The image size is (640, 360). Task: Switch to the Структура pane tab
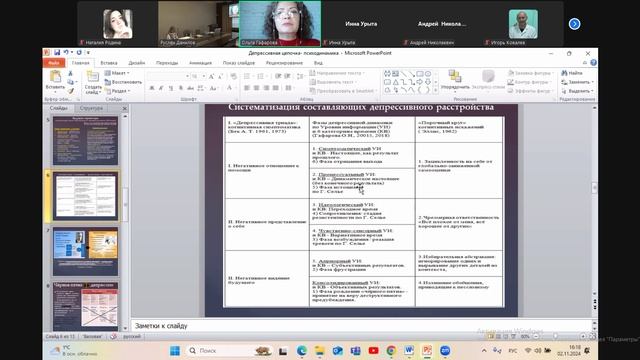point(91,108)
